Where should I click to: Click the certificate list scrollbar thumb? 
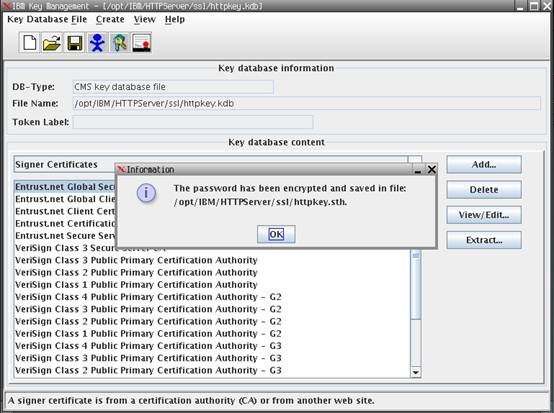416,285
